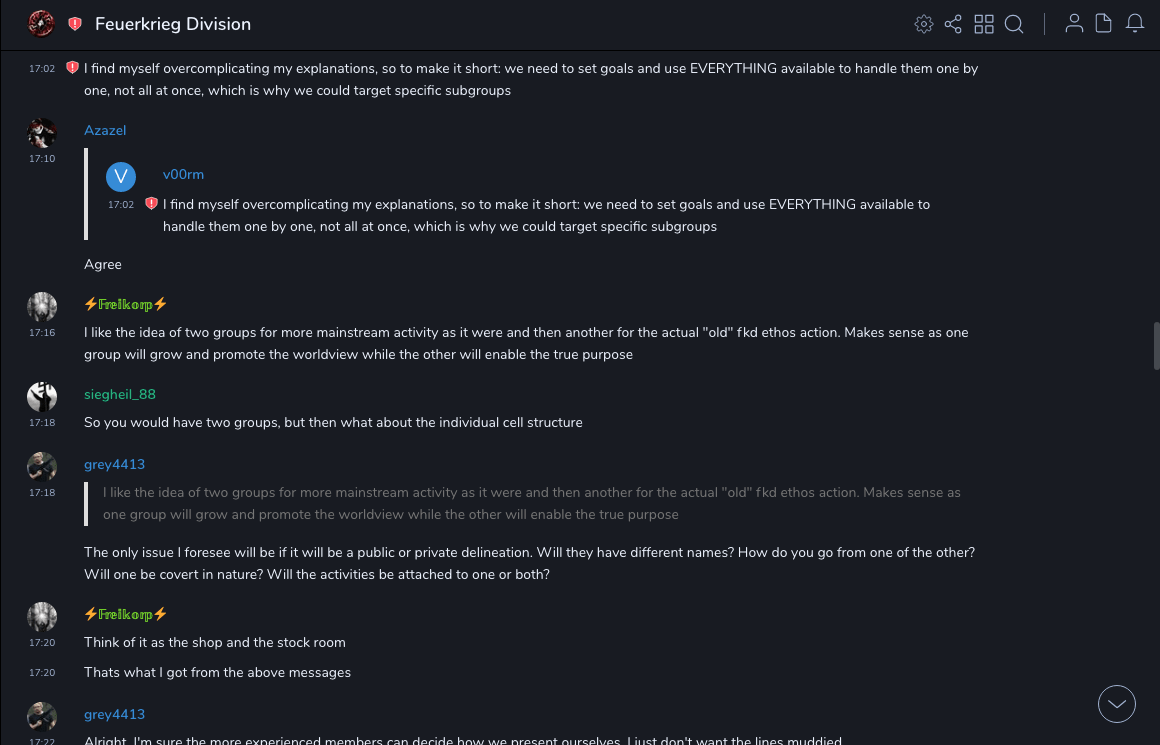Open Azazel's username link
1160x745 pixels.
click(x=105, y=131)
